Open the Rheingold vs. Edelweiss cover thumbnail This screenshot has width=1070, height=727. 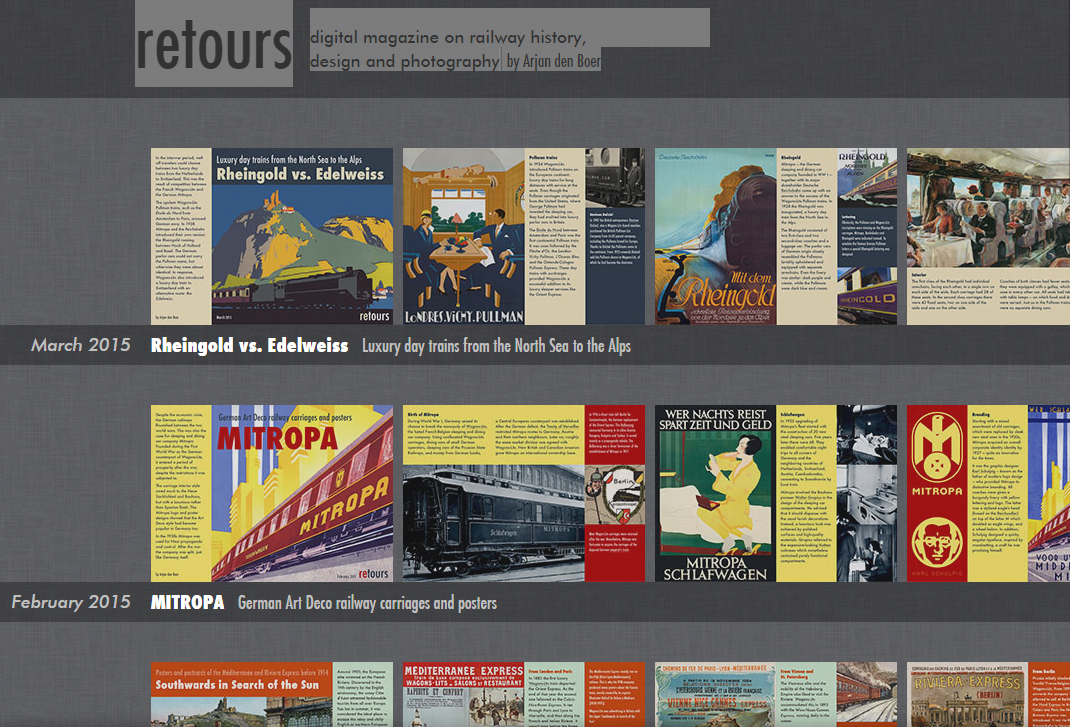click(x=272, y=236)
